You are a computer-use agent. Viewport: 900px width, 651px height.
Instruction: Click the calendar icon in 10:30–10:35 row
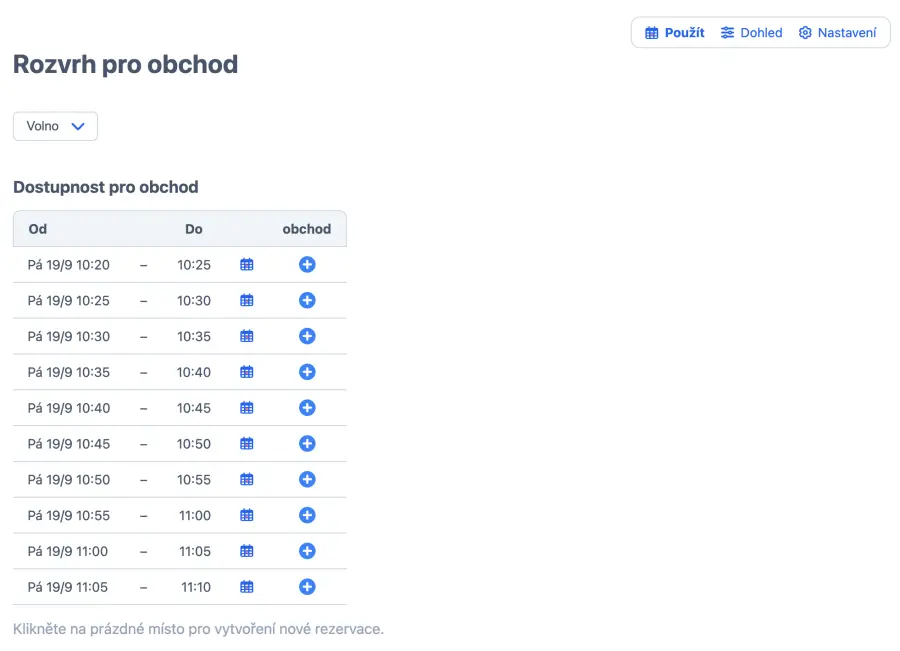click(x=247, y=337)
